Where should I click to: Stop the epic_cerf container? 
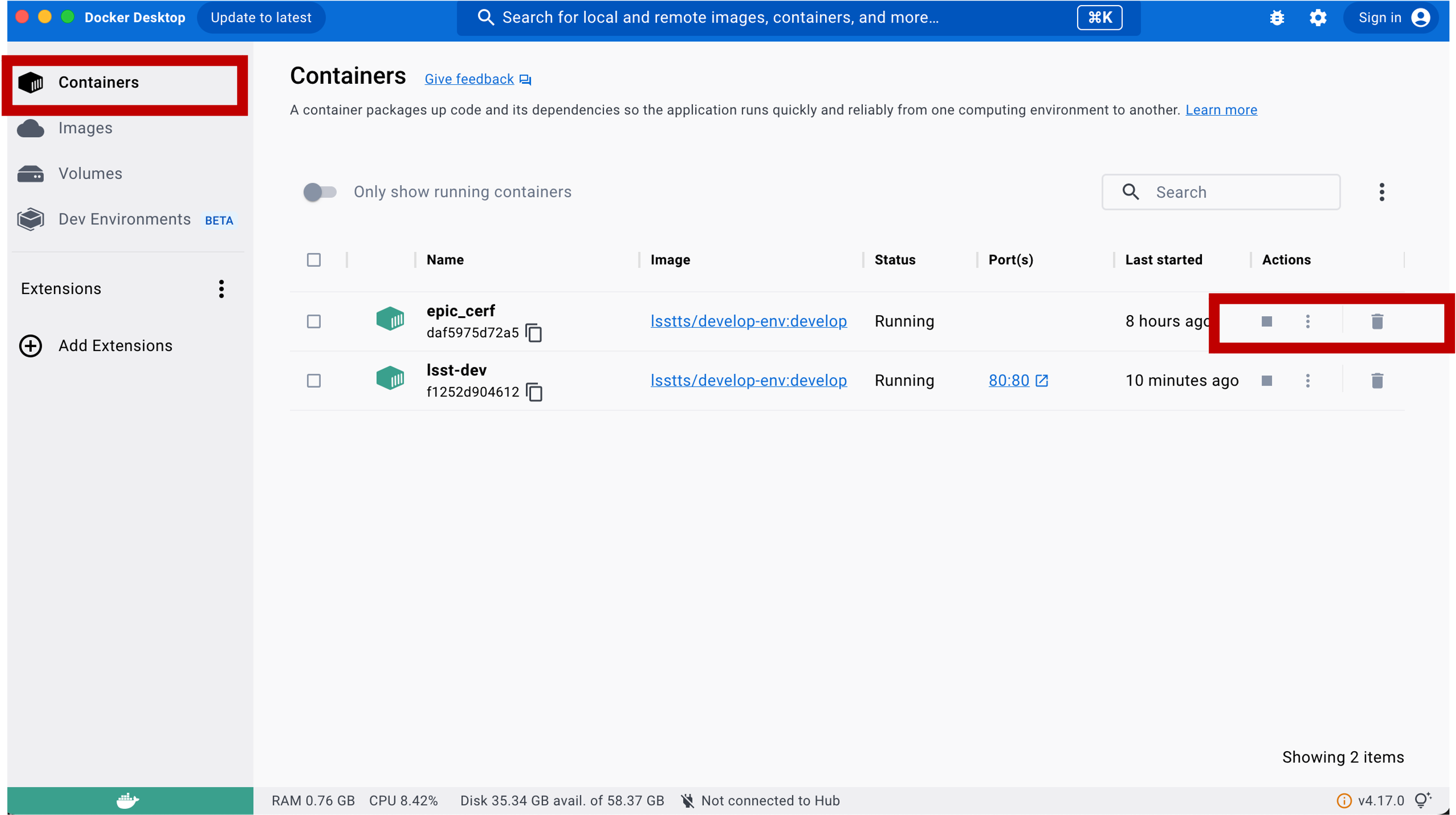point(1266,321)
